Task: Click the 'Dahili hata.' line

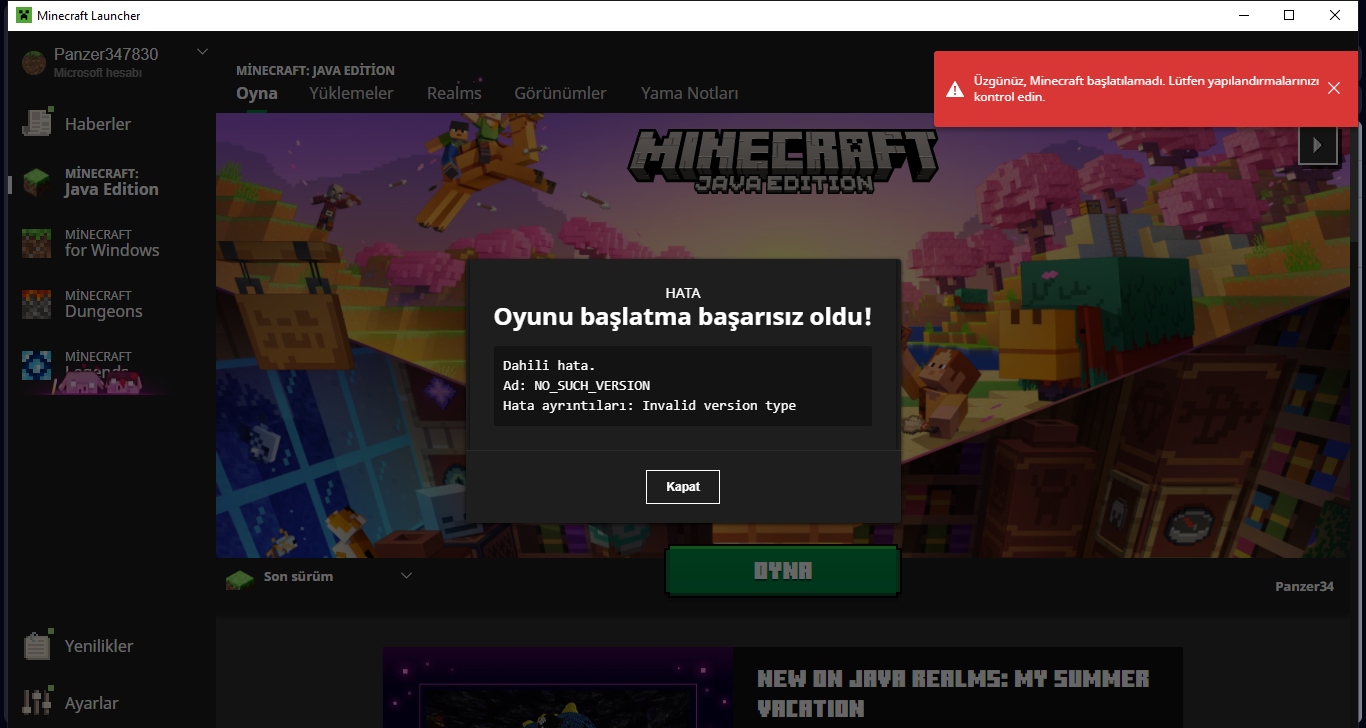Action: pos(549,365)
